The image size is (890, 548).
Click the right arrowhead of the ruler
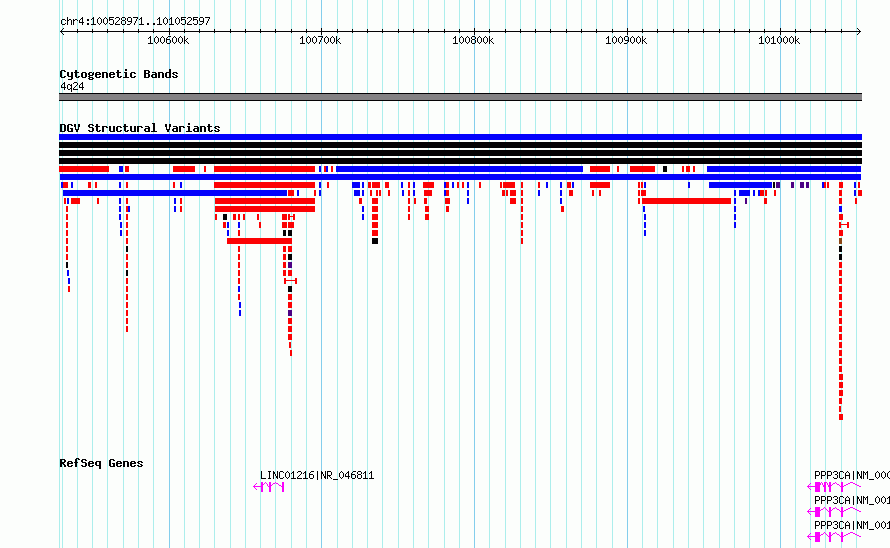859,32
